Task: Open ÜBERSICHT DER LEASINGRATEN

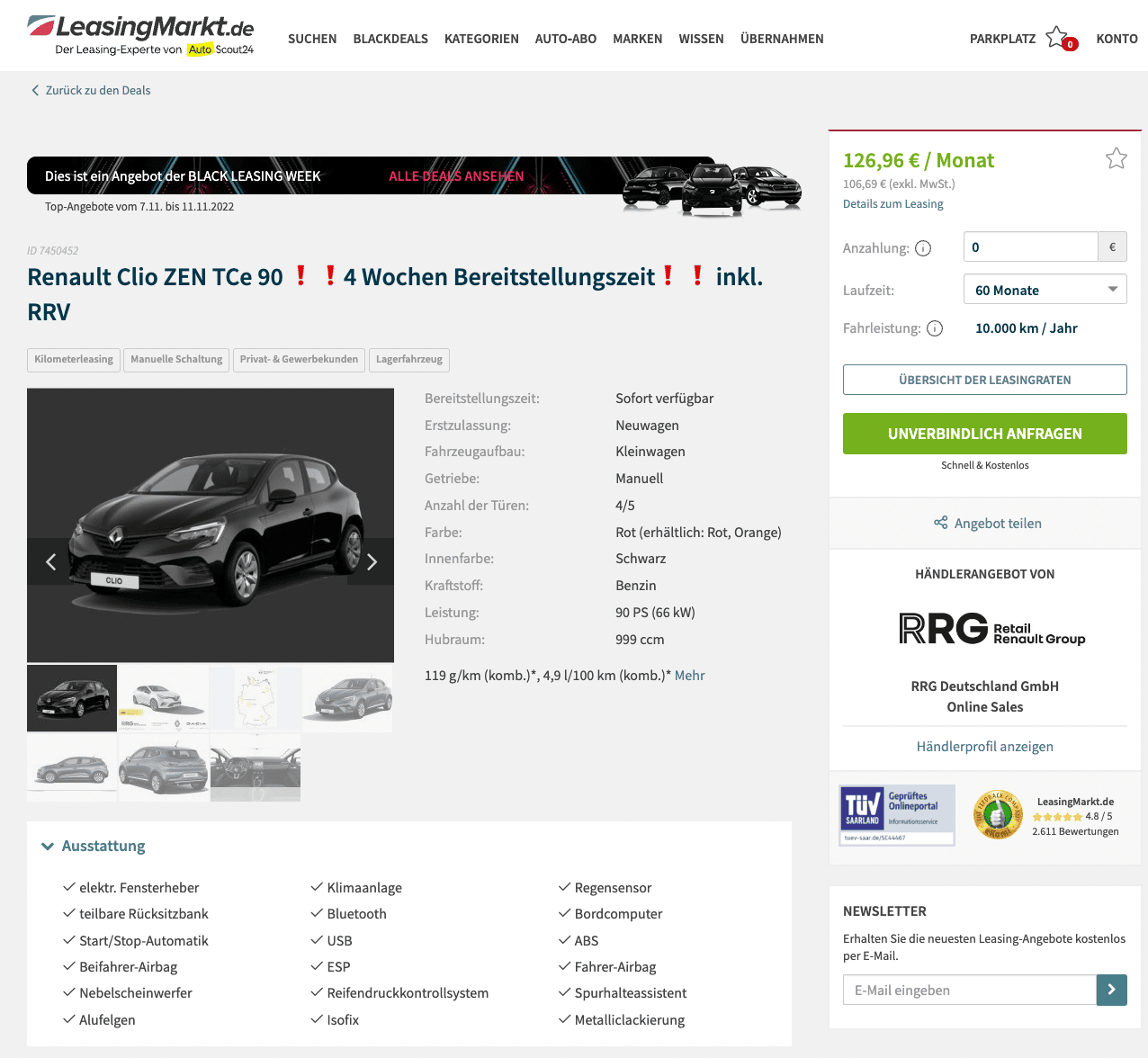Action: tap(985, 380)
